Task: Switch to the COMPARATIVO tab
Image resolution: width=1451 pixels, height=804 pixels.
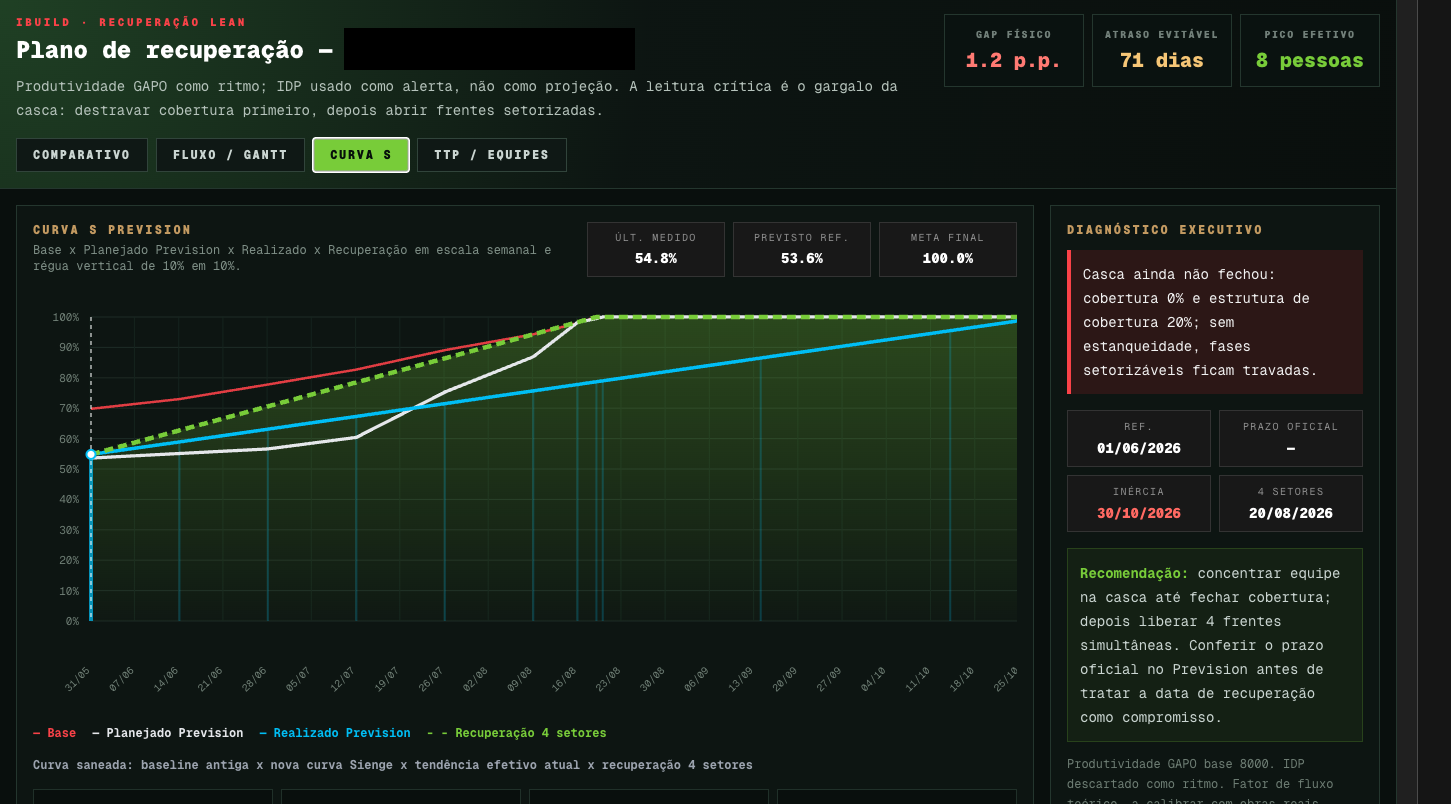Action: pos(82,155)
